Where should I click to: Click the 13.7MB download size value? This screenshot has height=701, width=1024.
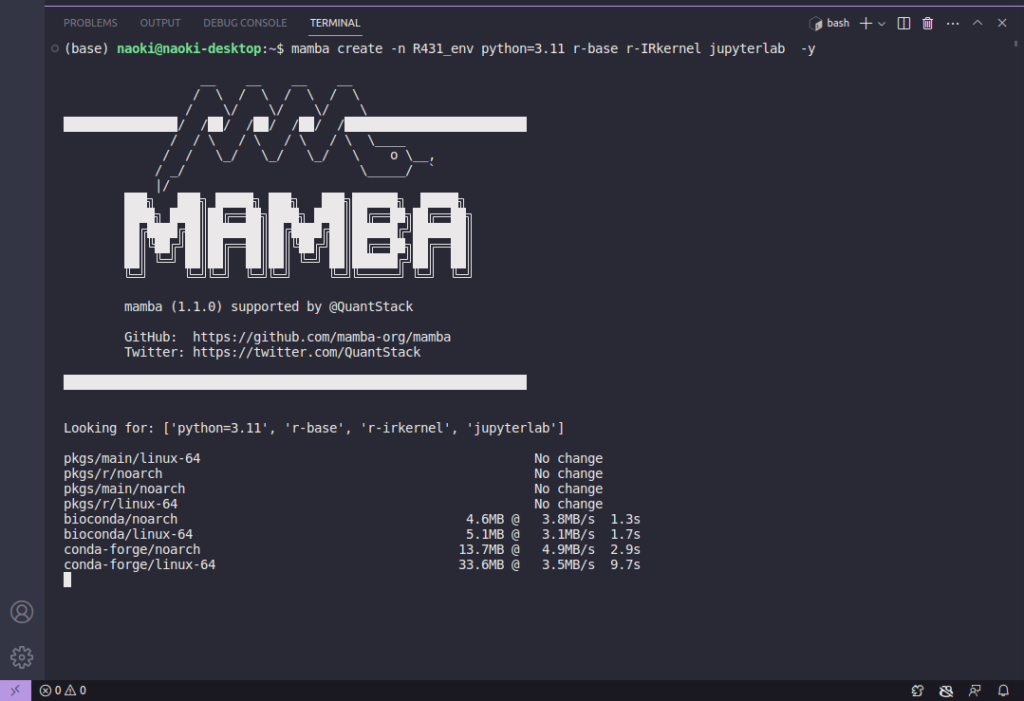tap(481, 549)
